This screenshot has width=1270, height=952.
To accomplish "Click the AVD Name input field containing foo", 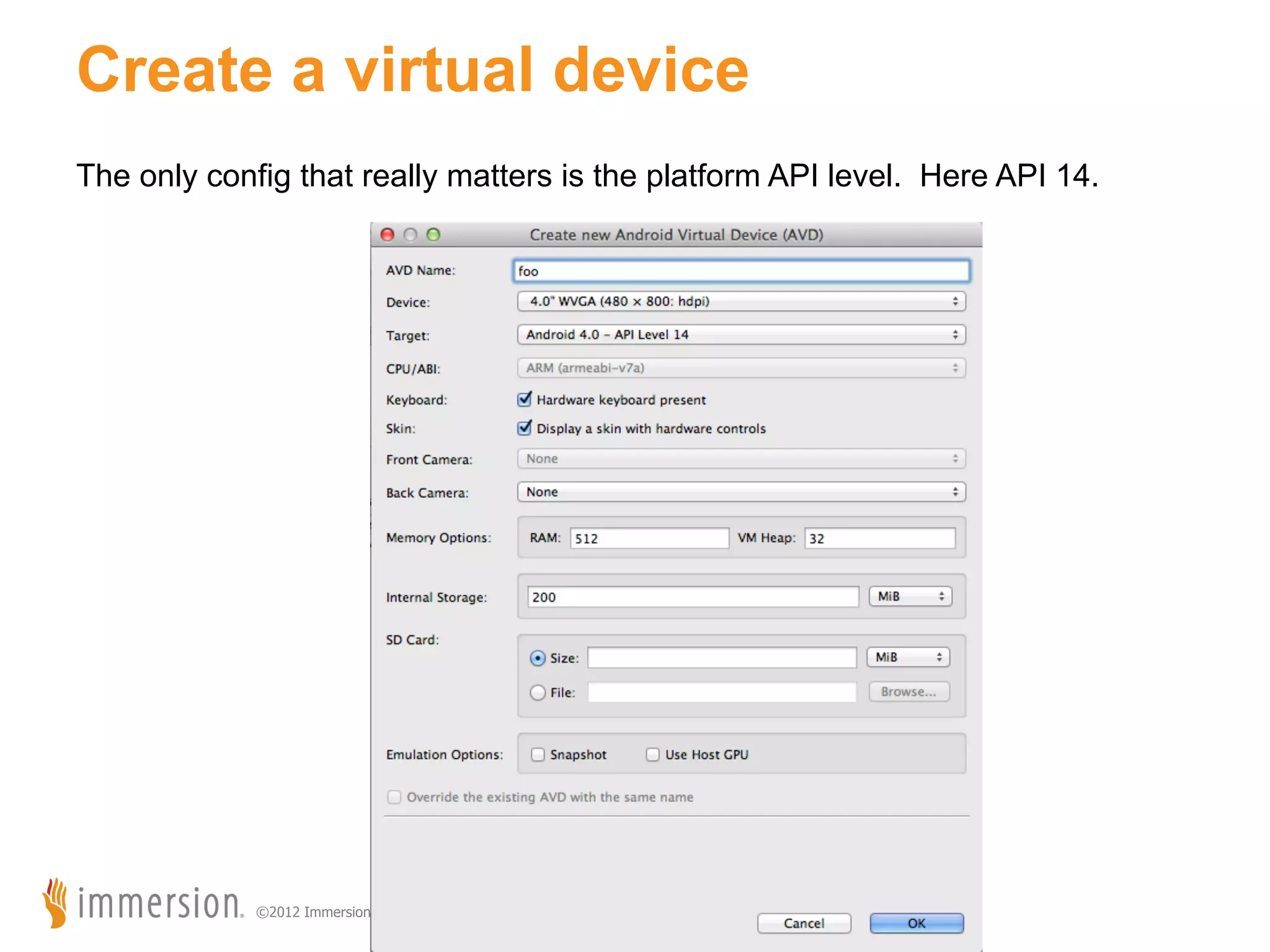I will pyautogui.click(x=741, y=271).
